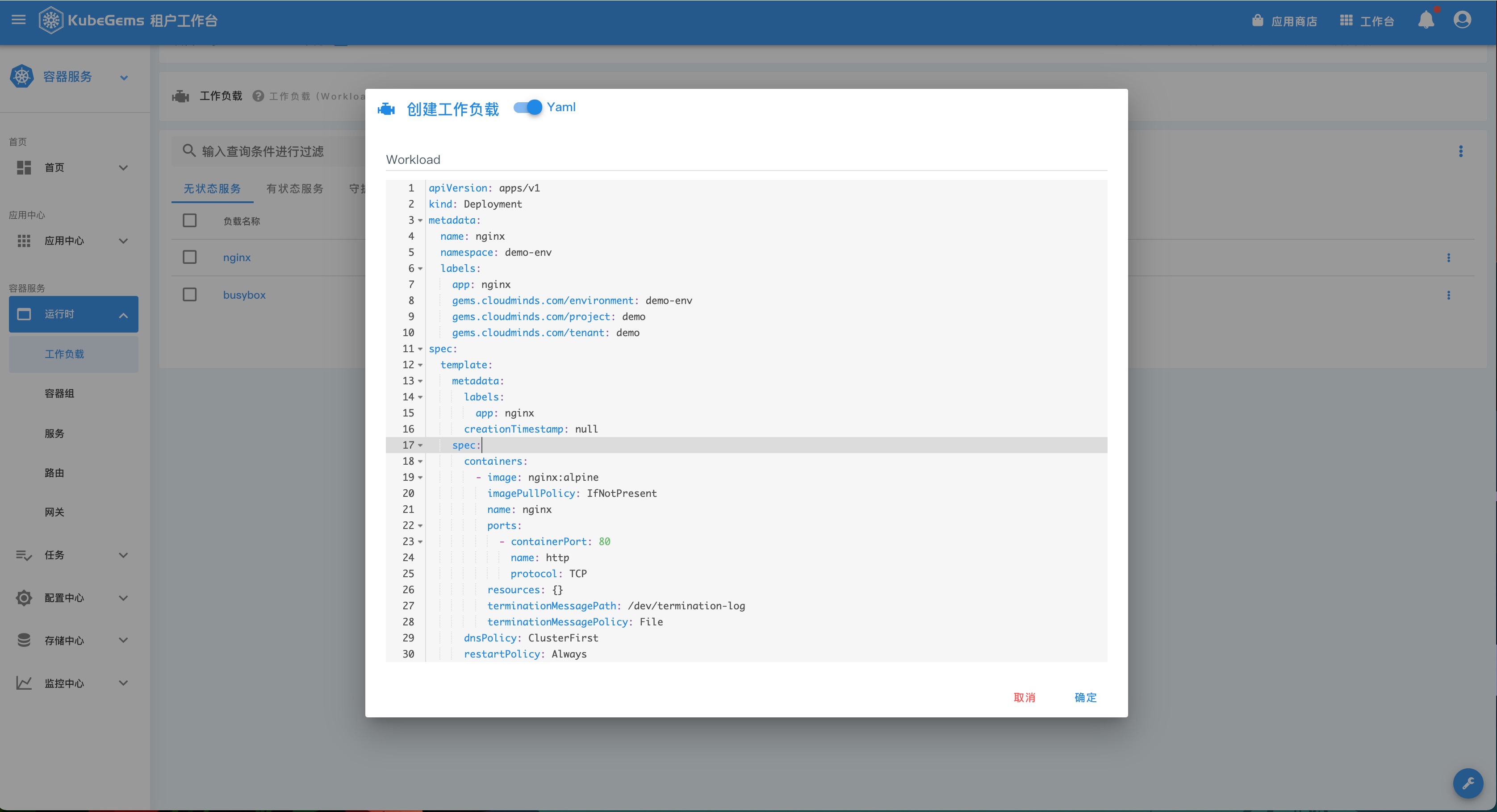Click the containerPort value 80
The width and height of the screenshot is (1497, 812).
(604, 542)
